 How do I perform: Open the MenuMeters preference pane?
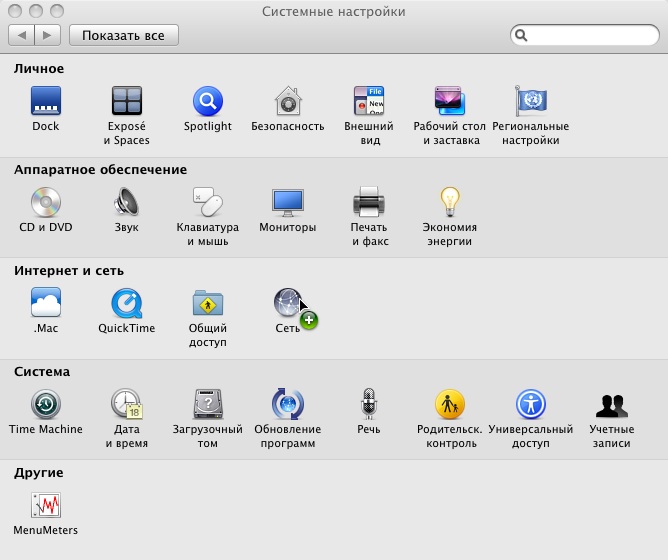46,505
